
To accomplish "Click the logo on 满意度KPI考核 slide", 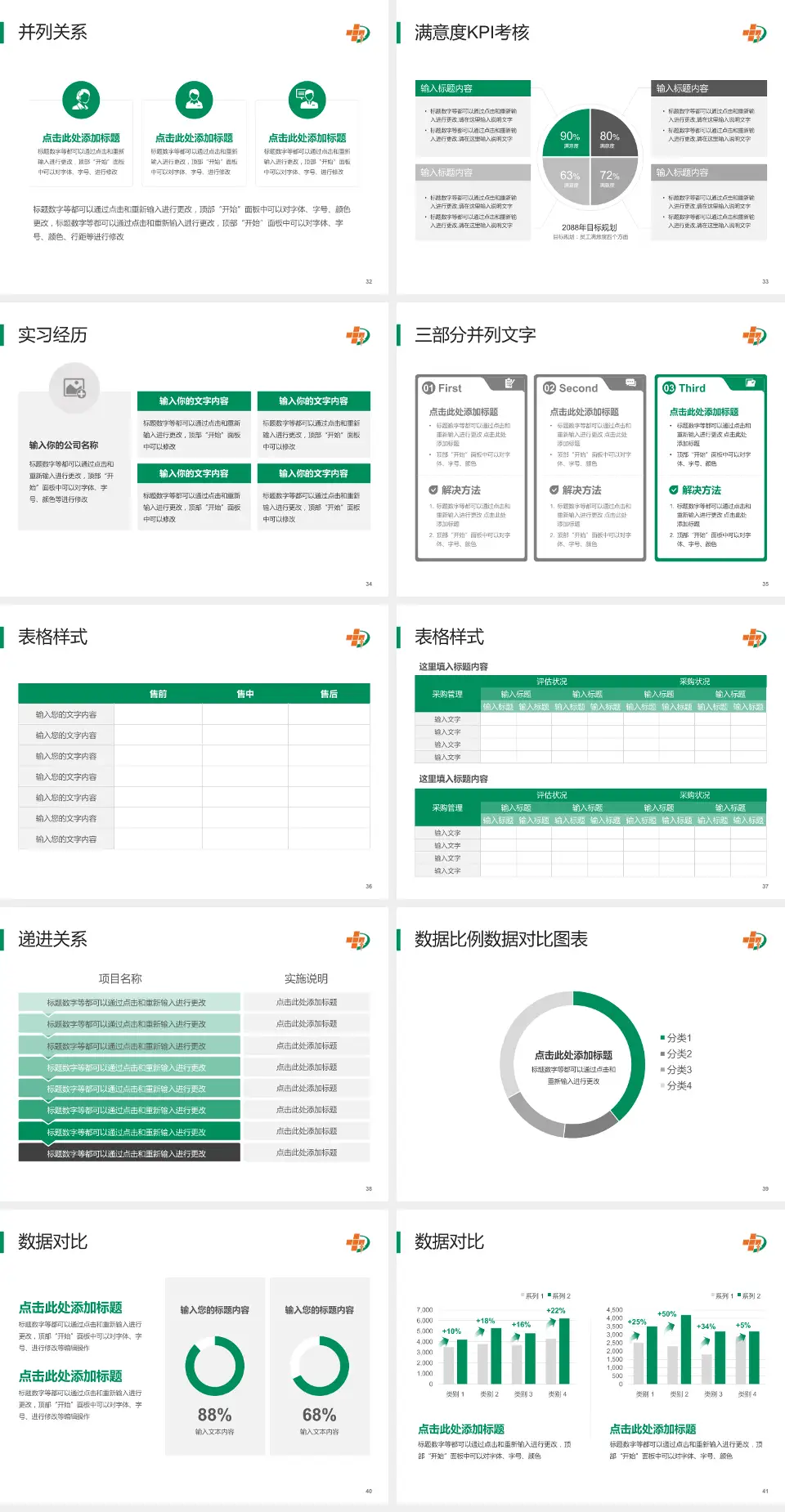I will coord(754,34).
